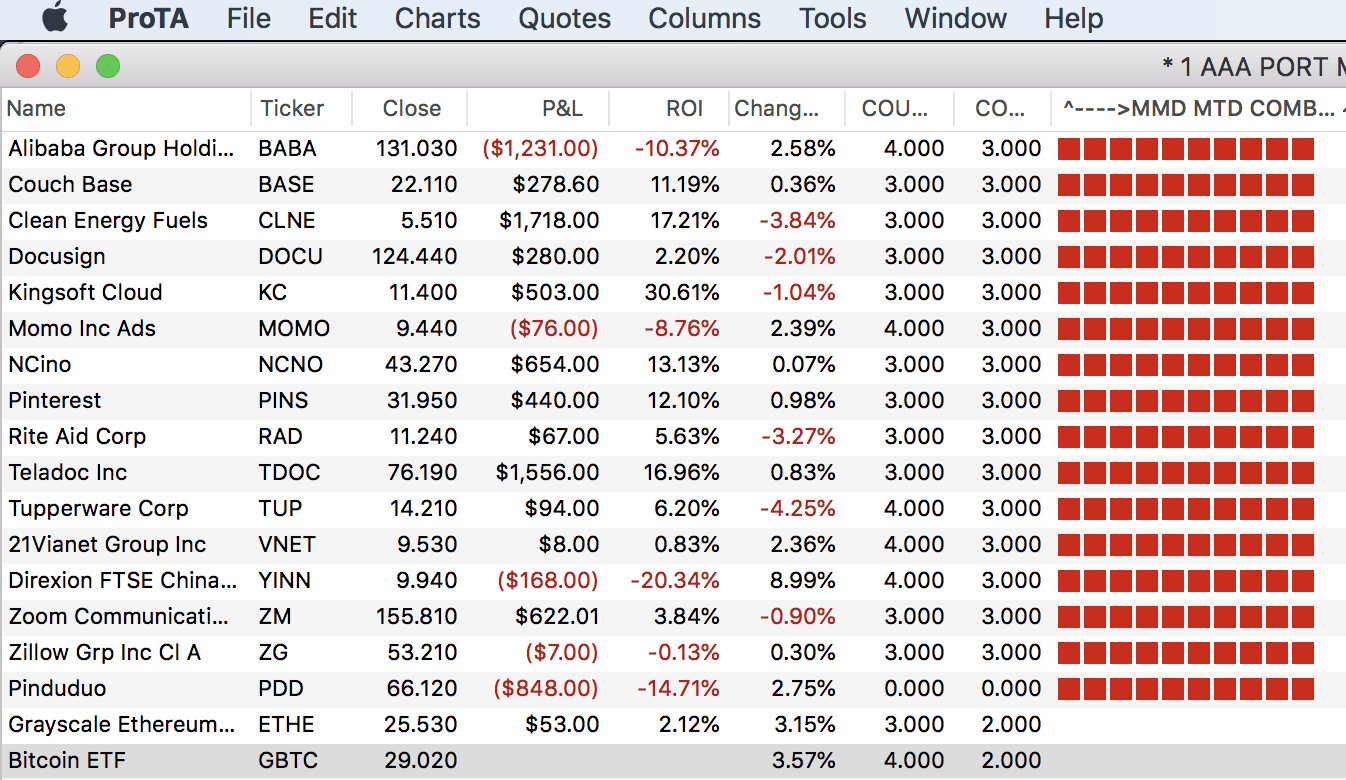1346x780 pixels.
Task: Click the yellow minimize window button
Action: 68,67
